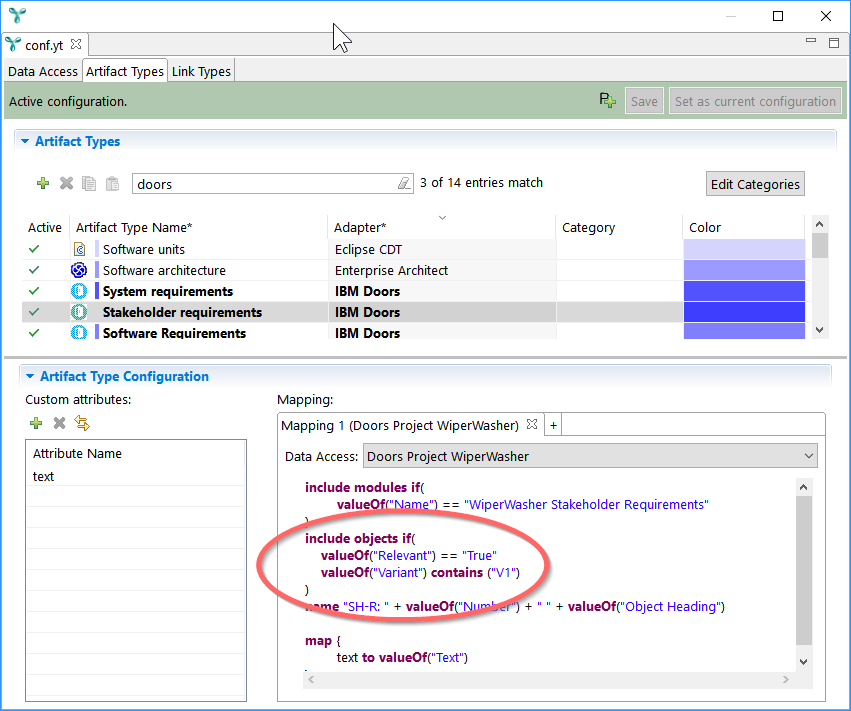Switch to the Link Types tab
The height and width of the screenshot is (711, 851).
pos(201,71)
